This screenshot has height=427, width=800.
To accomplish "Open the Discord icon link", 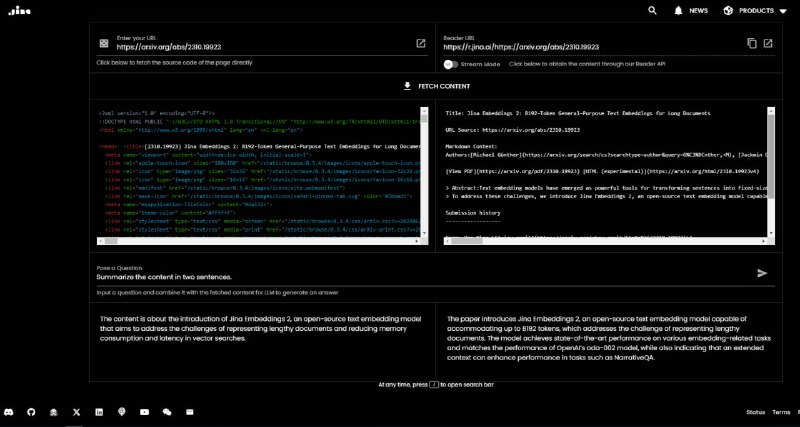I will [x=9, y=412].
